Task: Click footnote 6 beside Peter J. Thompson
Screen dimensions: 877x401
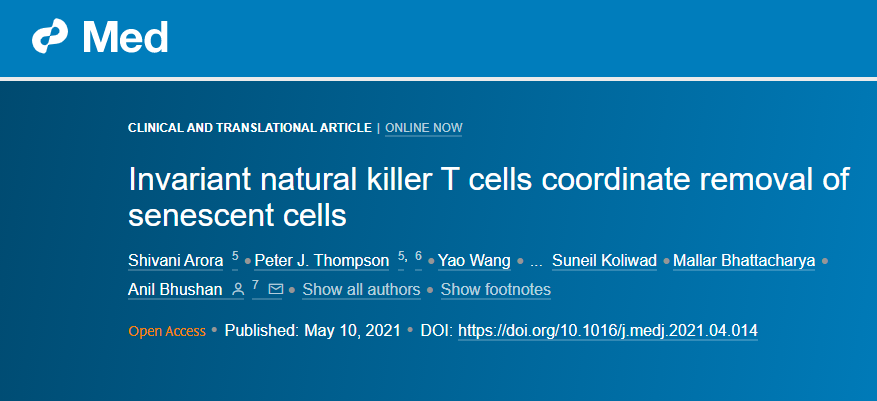Action: [418, 257]
